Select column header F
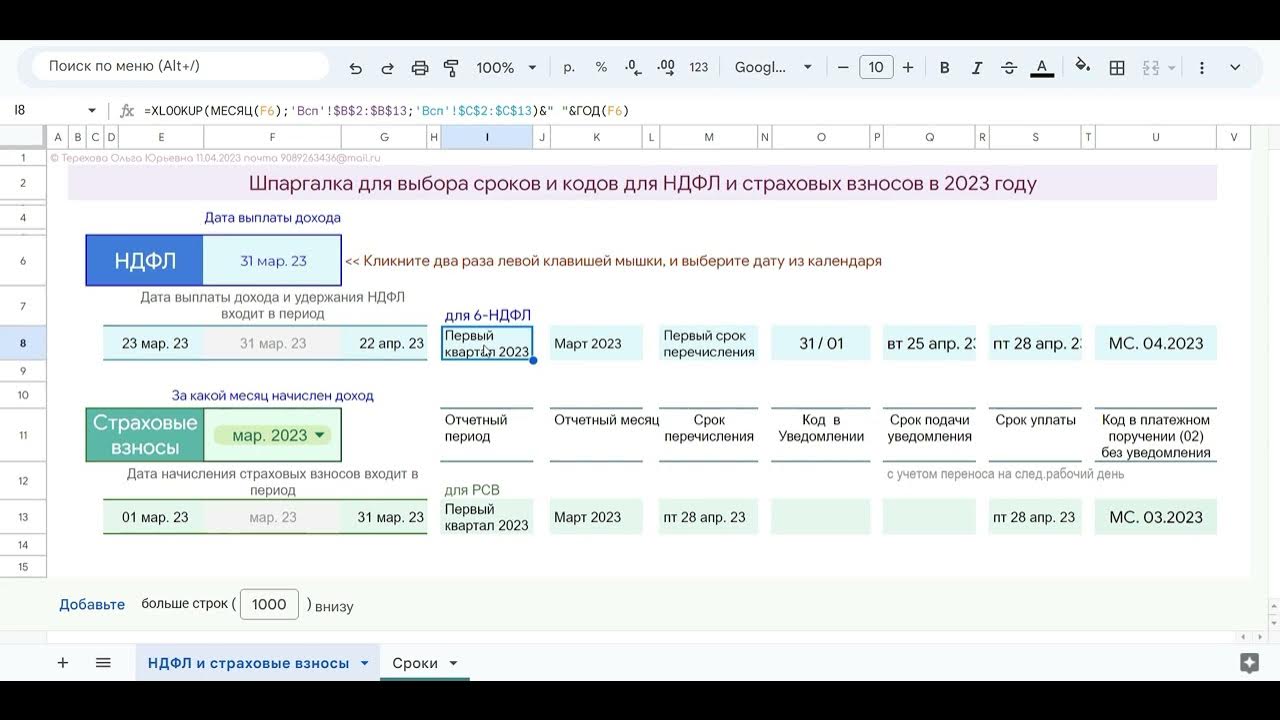1280x720 pixels. tap(272, 137)
